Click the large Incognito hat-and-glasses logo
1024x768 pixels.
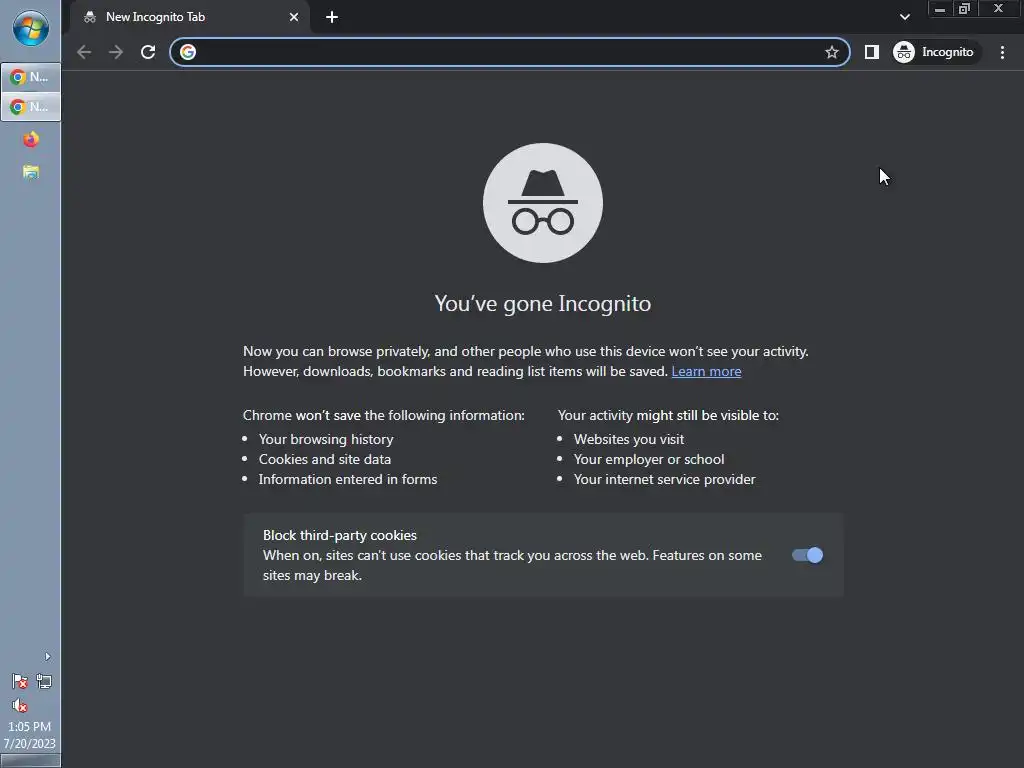(x=543, y=203)
